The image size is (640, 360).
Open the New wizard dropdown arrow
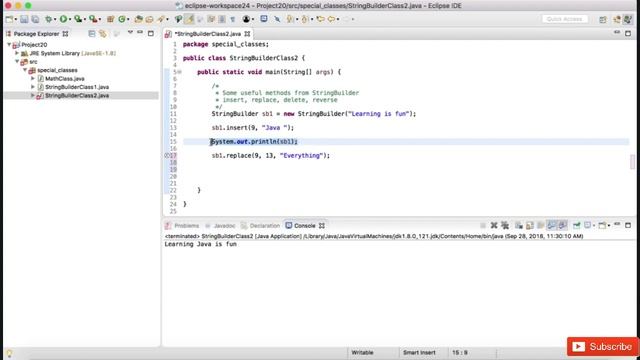tap(16, 19)
